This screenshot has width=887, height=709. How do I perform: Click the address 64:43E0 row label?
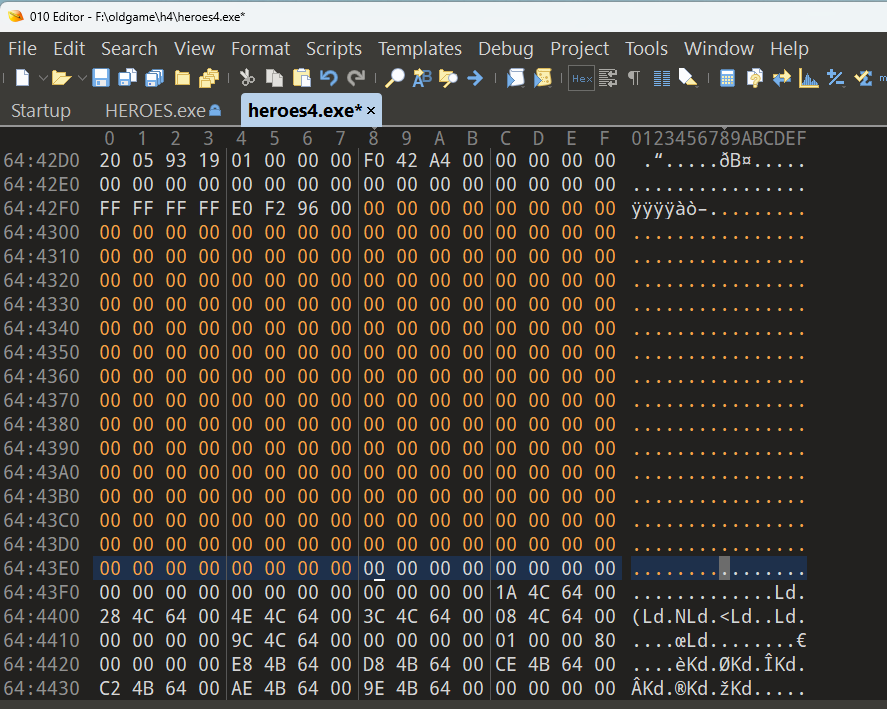tap(41, 569)
